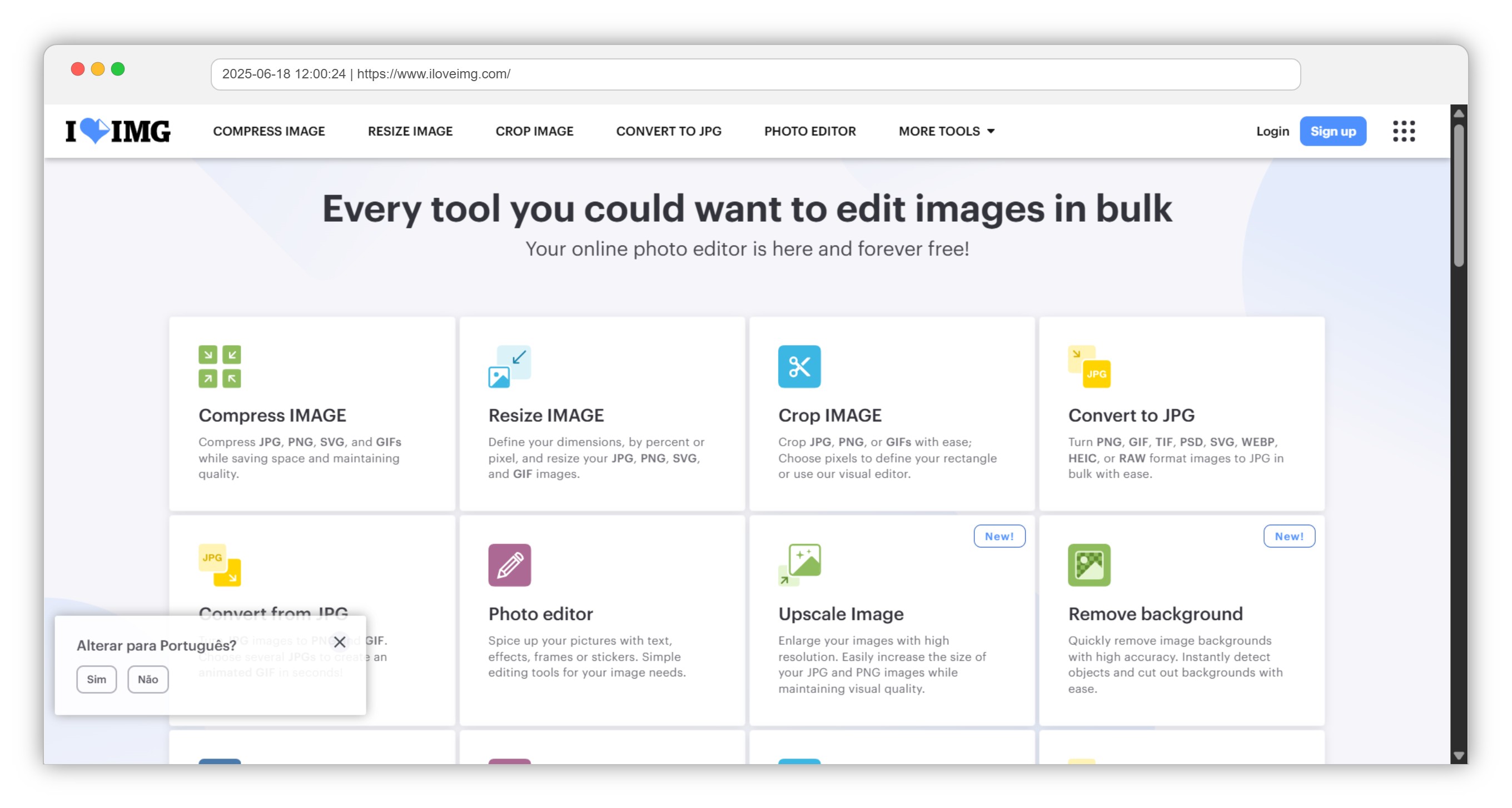Click the Crop IMAGE scissors icon

[x=799, y=366]
